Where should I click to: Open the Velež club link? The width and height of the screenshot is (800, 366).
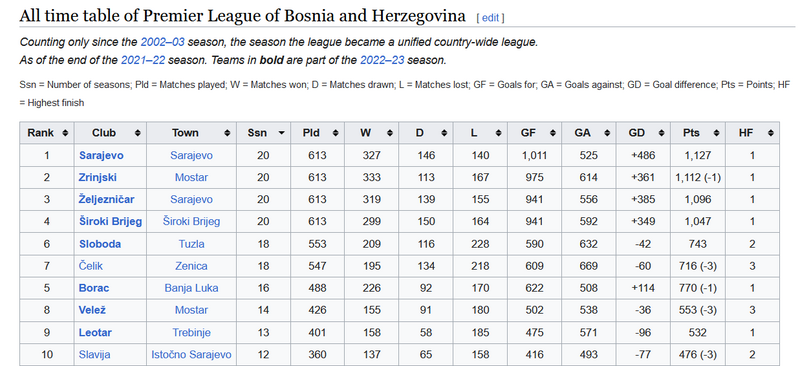coord(92,310)
